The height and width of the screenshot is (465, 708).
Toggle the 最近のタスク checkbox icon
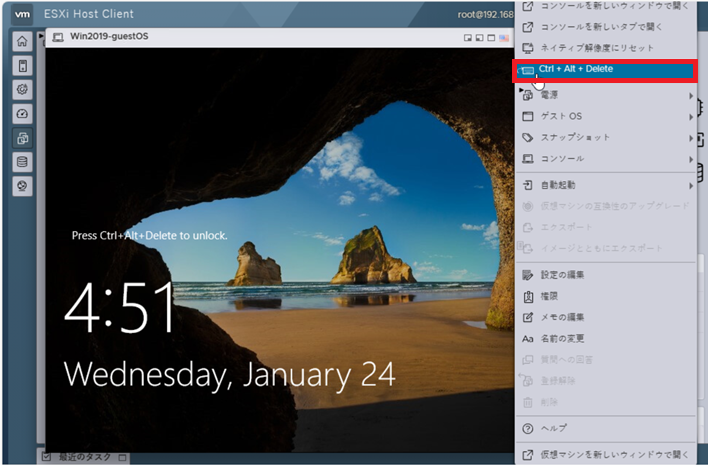tap(47, 457)
